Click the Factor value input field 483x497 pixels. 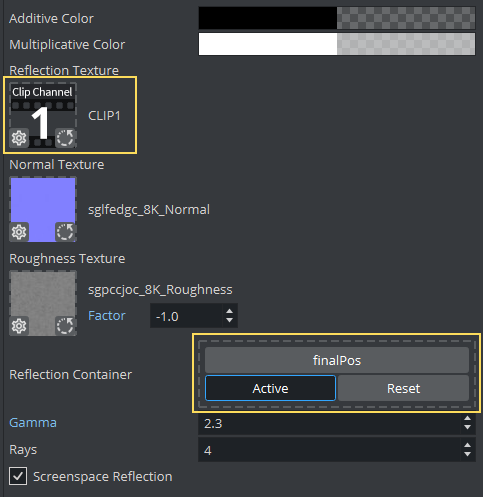point(186,316)
